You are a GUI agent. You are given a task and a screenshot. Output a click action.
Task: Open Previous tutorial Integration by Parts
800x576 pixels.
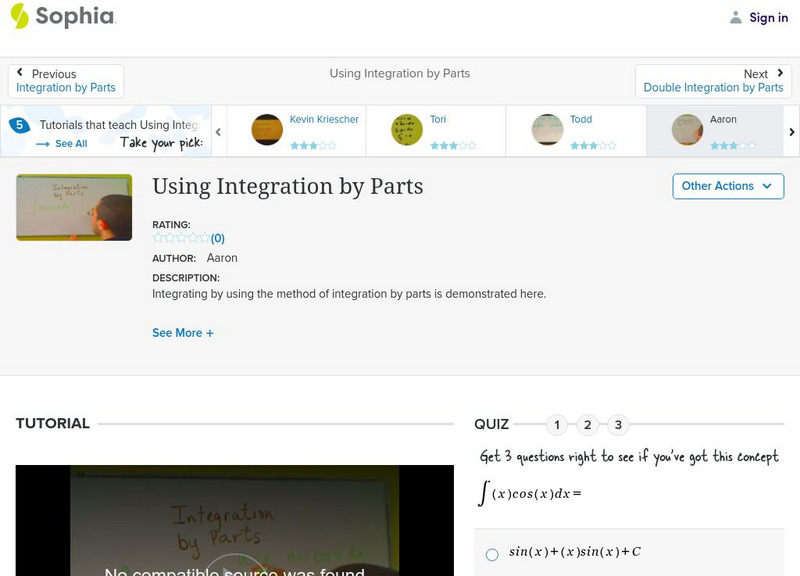pyautogui.click(x=66, y=80)
